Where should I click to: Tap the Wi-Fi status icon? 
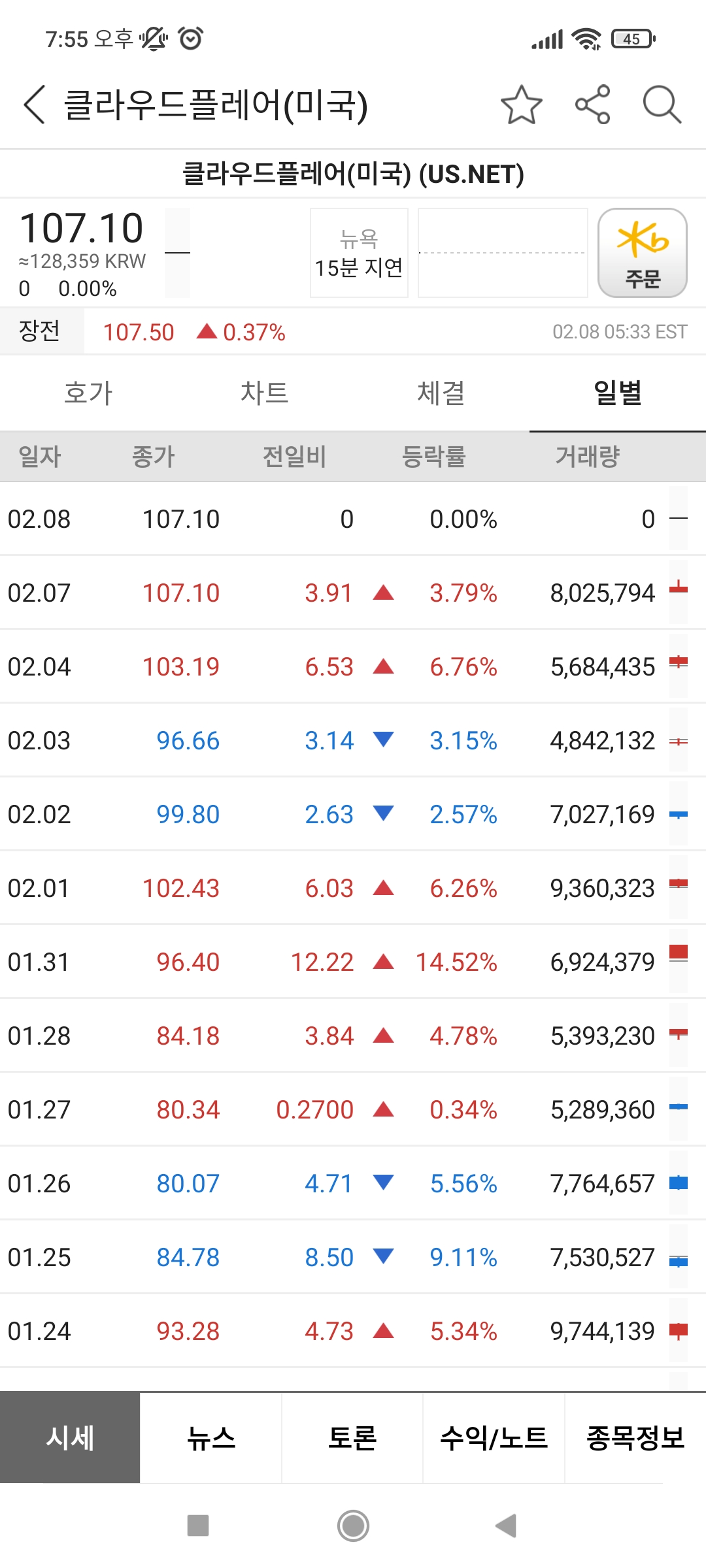[586, 39]
